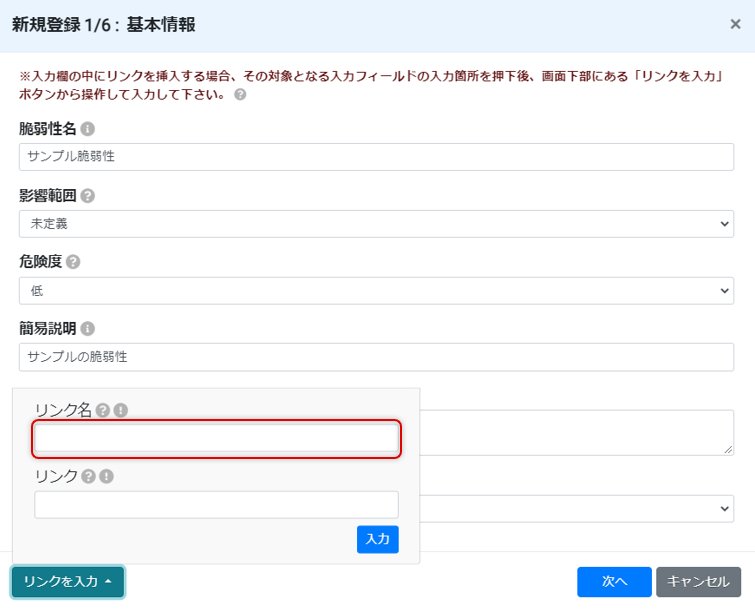Click the question-mark icon next to リンク名
This screenshot has width=755, height=611.
tap(103, 410)
